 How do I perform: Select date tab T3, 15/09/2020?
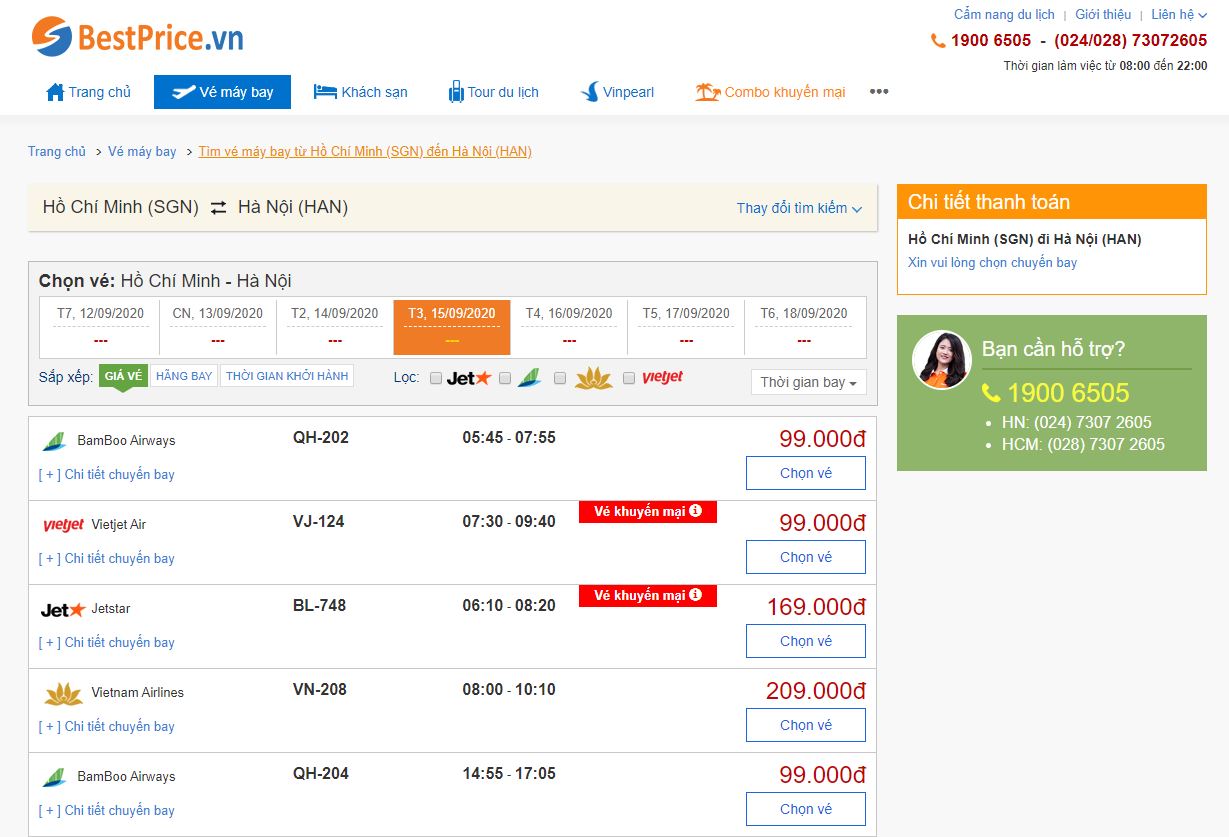[x=452, y=327]
